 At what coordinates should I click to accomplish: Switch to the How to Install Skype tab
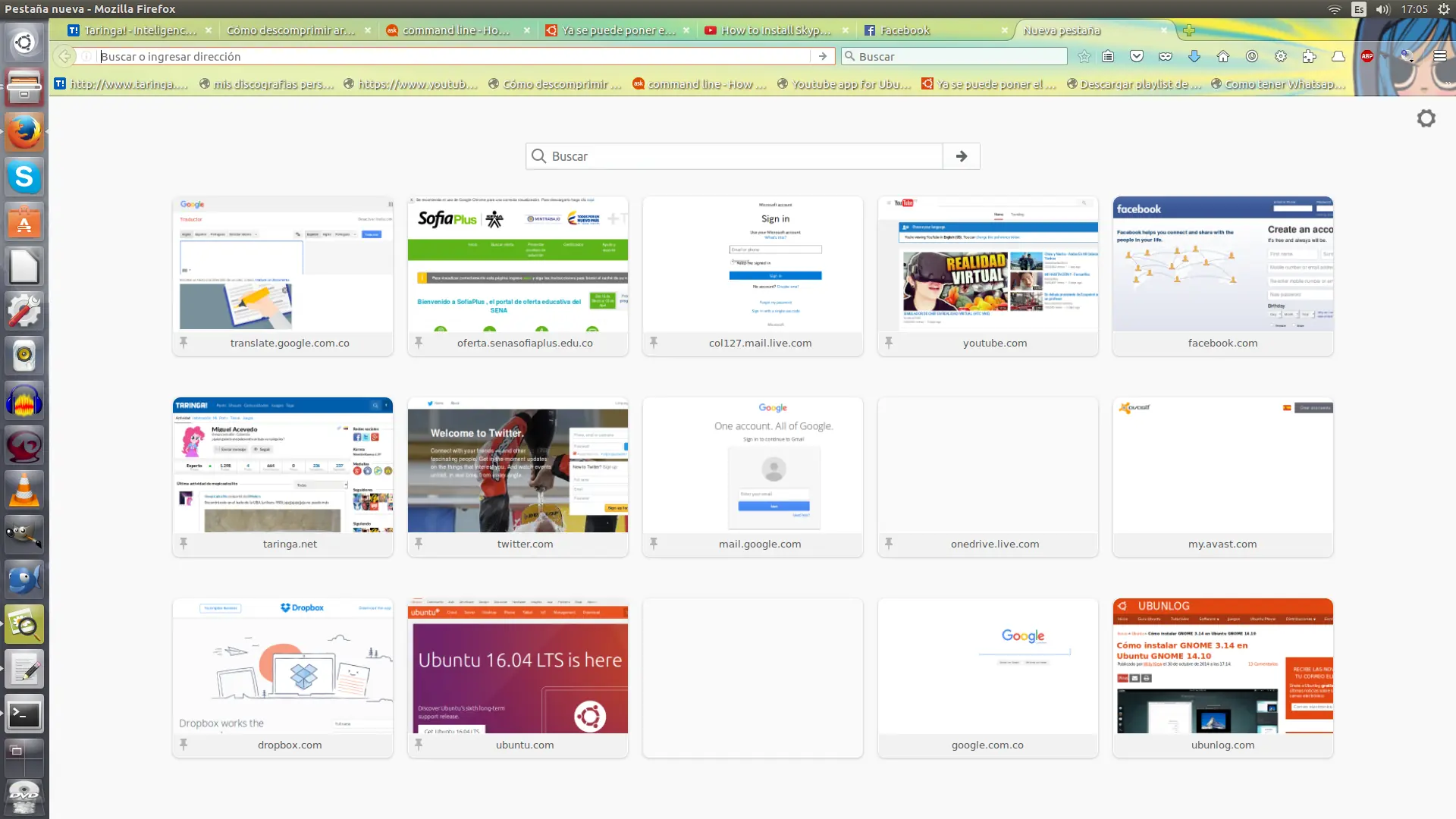tap(775, 30)
